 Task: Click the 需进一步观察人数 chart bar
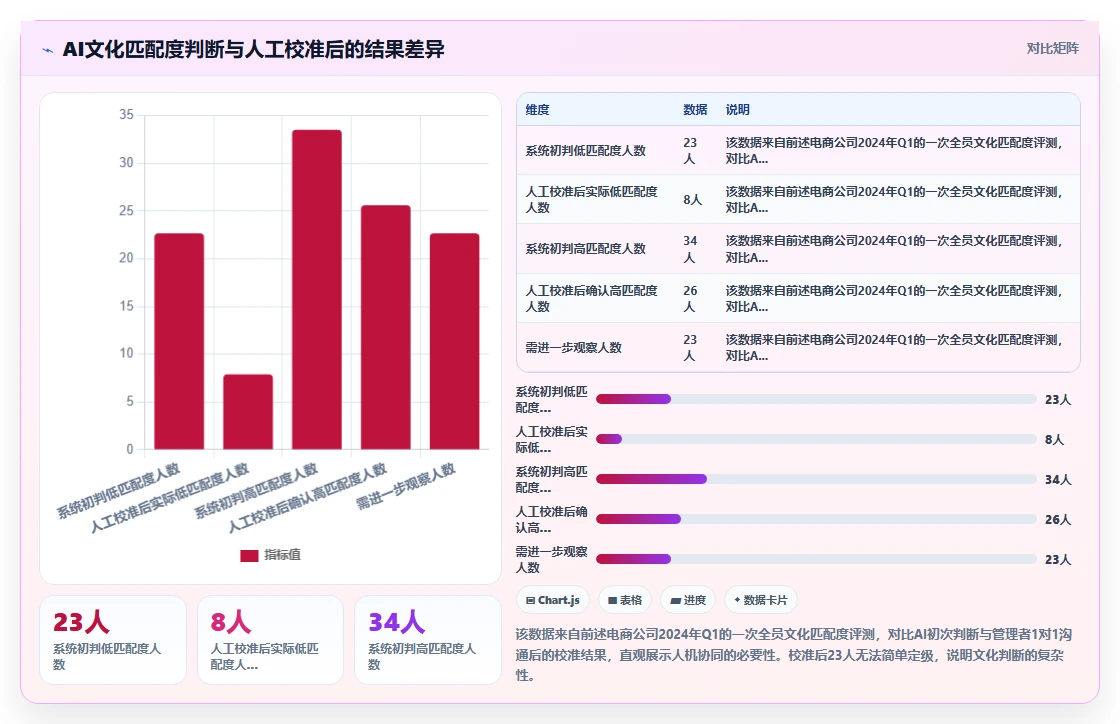[454, 341]
